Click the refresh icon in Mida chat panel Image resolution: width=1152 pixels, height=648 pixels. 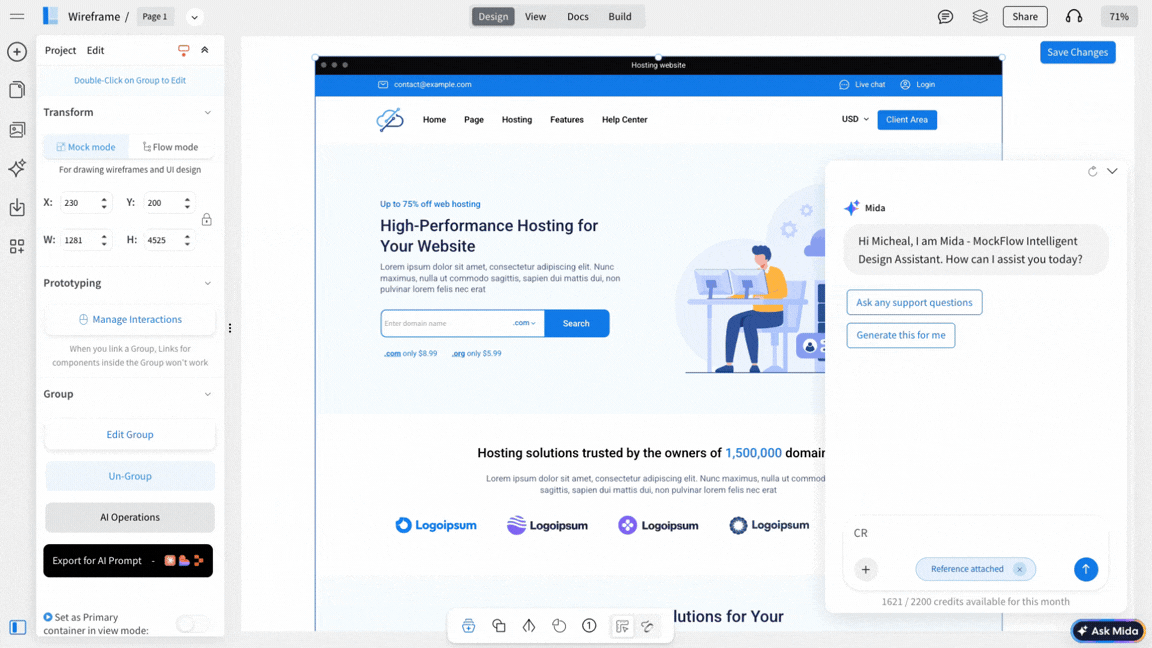pyautogui.click(x=1092, y=172)
